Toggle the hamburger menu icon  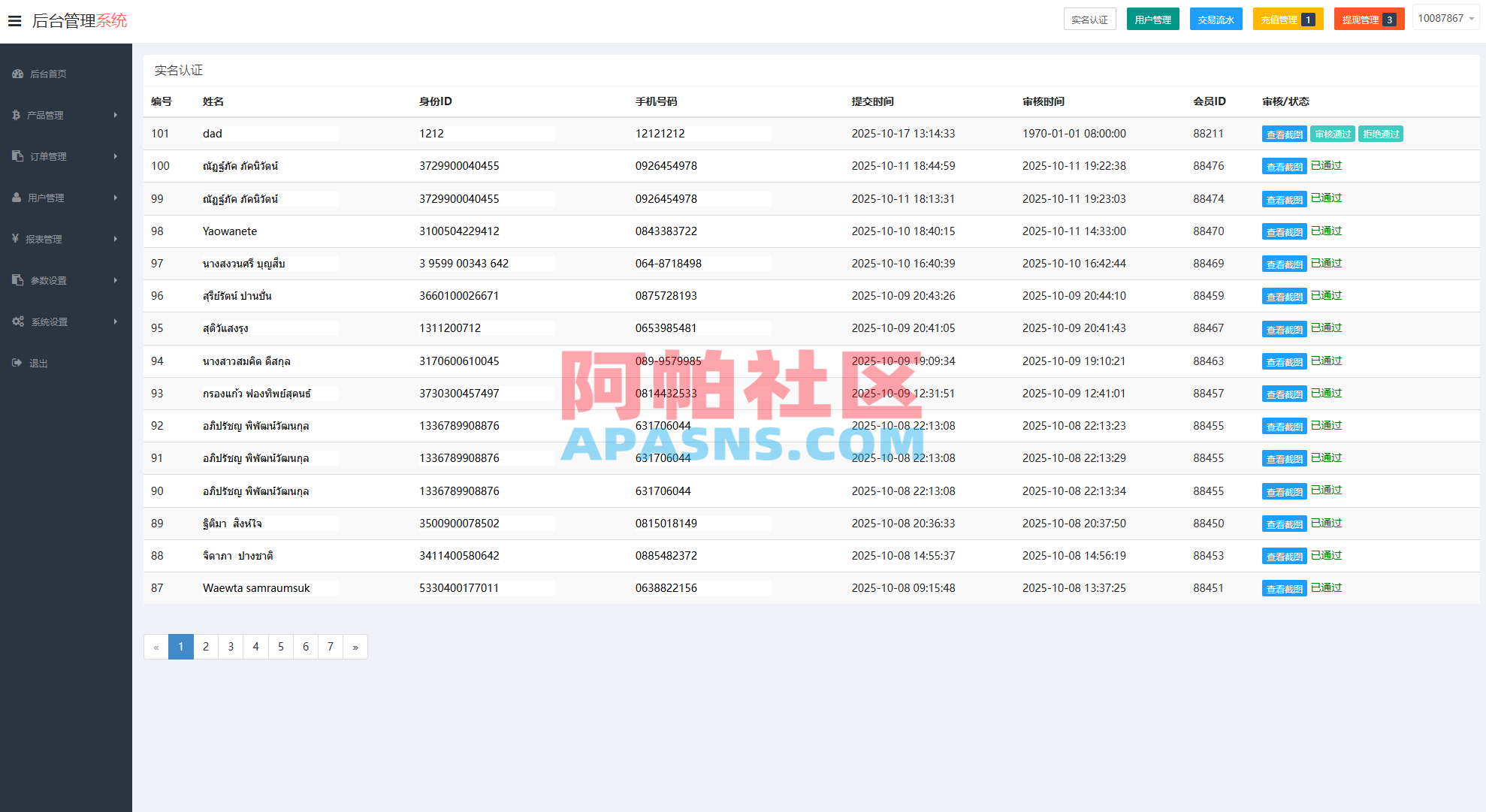[14, 20]
